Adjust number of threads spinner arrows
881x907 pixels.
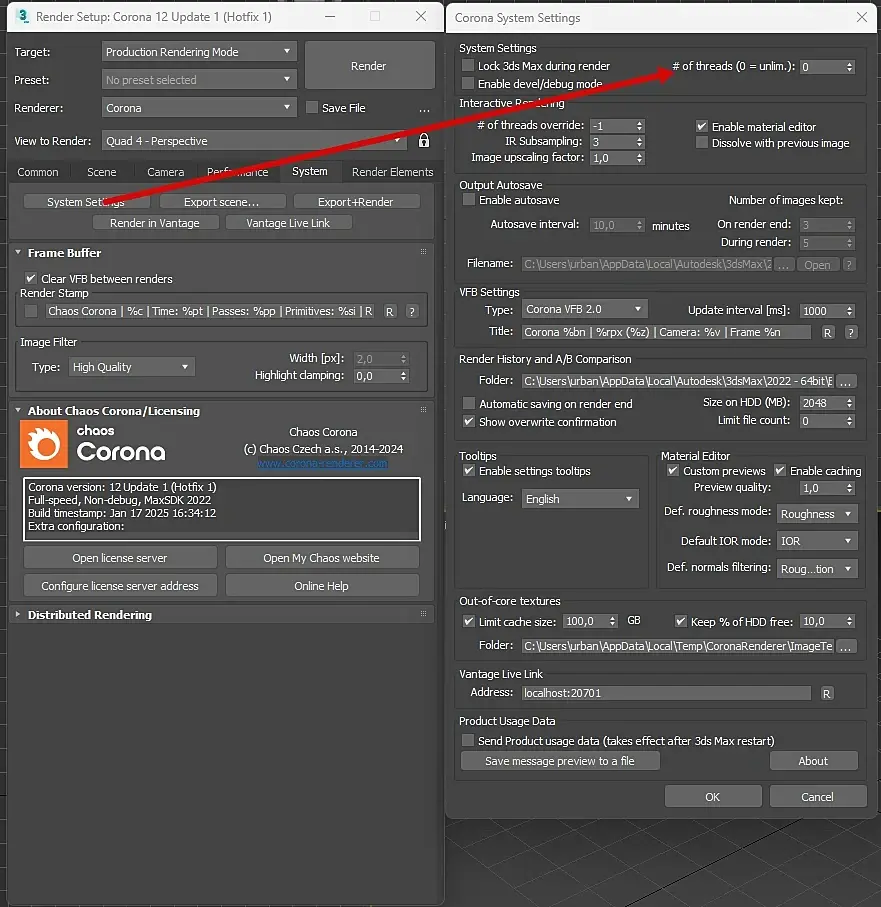(x=849, y=67)
